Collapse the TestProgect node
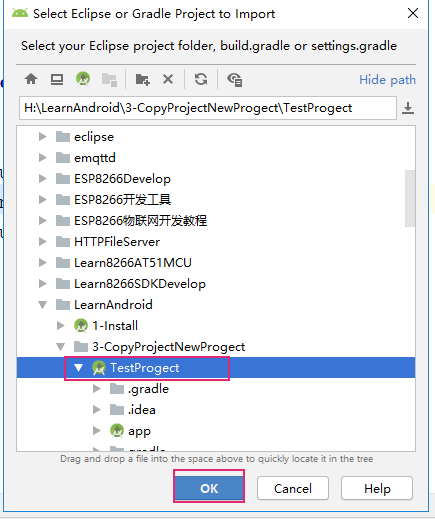The height and width of the screenshot is (519, 435). 78,368
